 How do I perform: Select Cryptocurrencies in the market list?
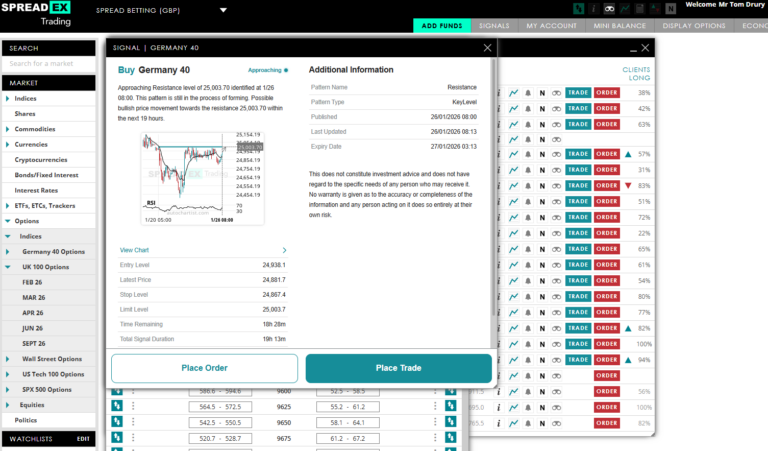coord(41,160)
